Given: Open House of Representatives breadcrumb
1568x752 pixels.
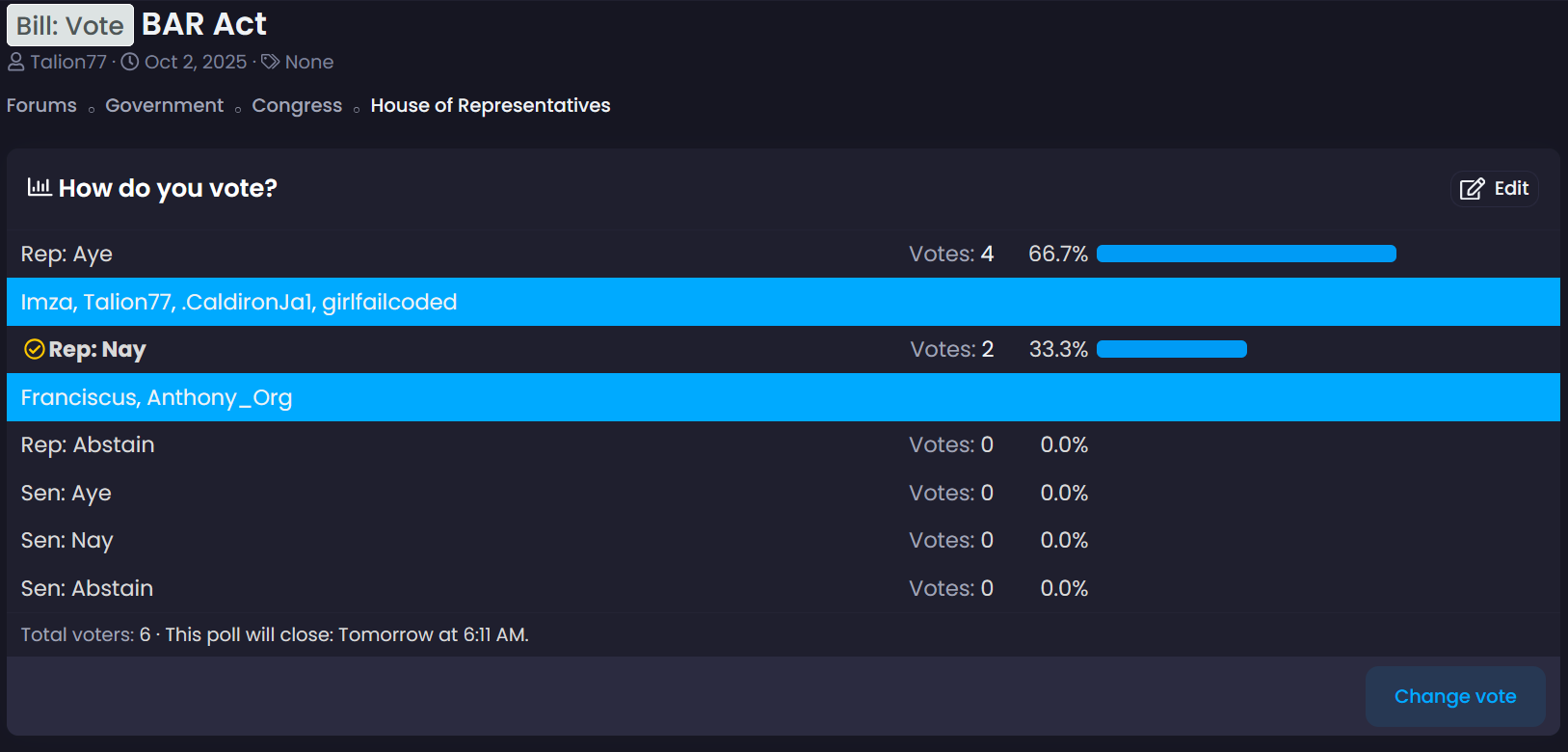Looking at the screenshot, I should pos(491,105).
